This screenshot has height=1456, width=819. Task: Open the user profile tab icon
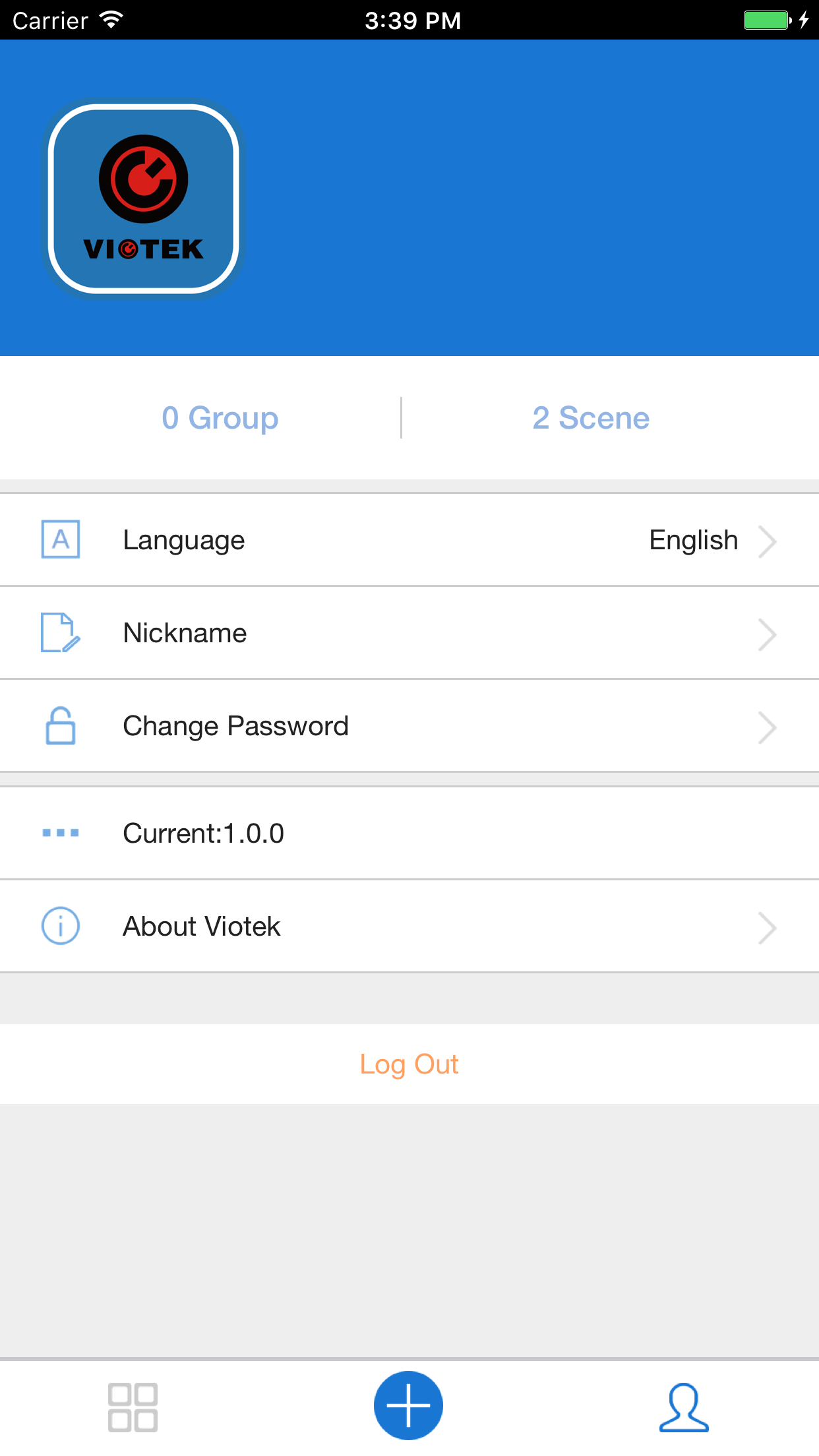(684, 1407)
